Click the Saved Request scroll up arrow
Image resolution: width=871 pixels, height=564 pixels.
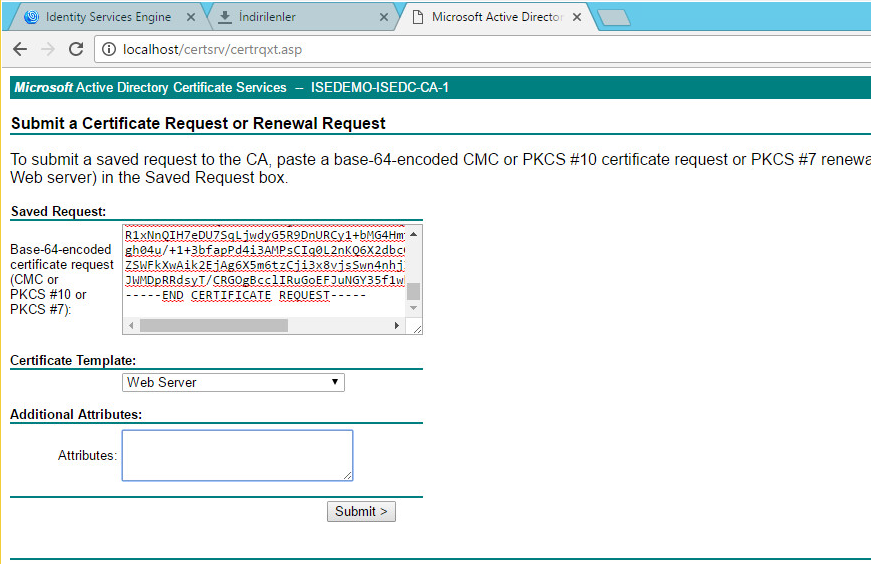click(x=413, y=234)
